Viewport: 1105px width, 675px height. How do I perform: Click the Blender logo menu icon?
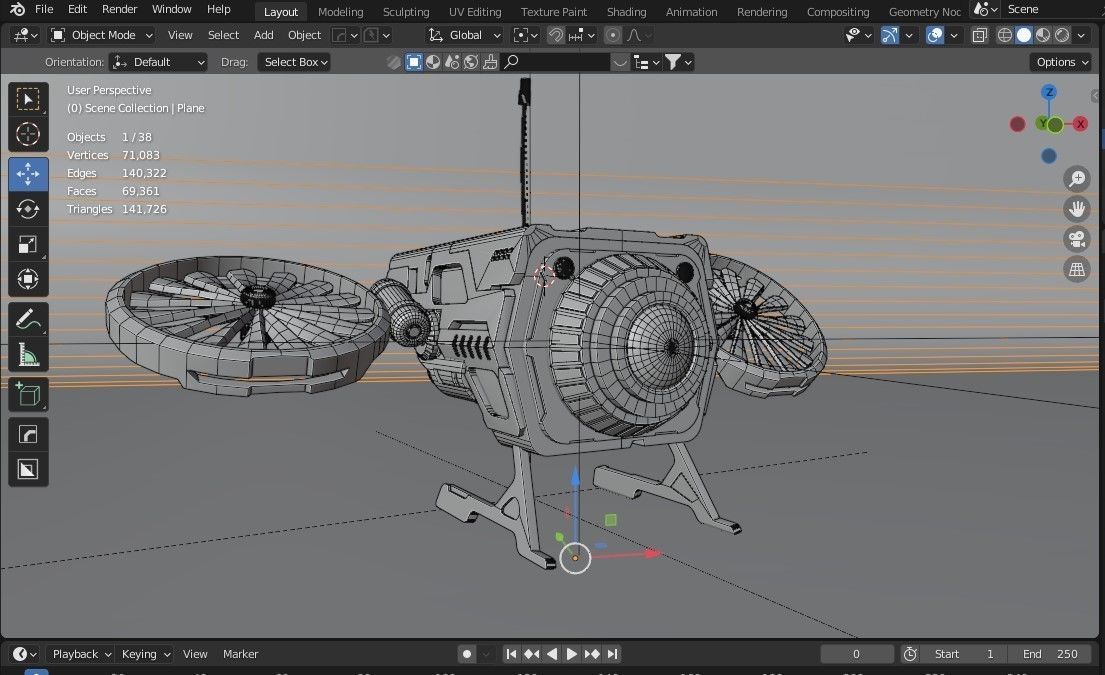tap(17, 9)
